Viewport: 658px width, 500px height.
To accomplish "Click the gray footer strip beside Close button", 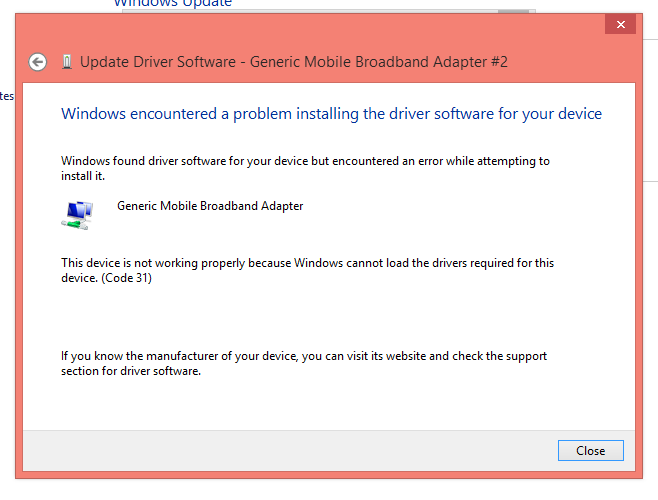I will tap(290, 450).
